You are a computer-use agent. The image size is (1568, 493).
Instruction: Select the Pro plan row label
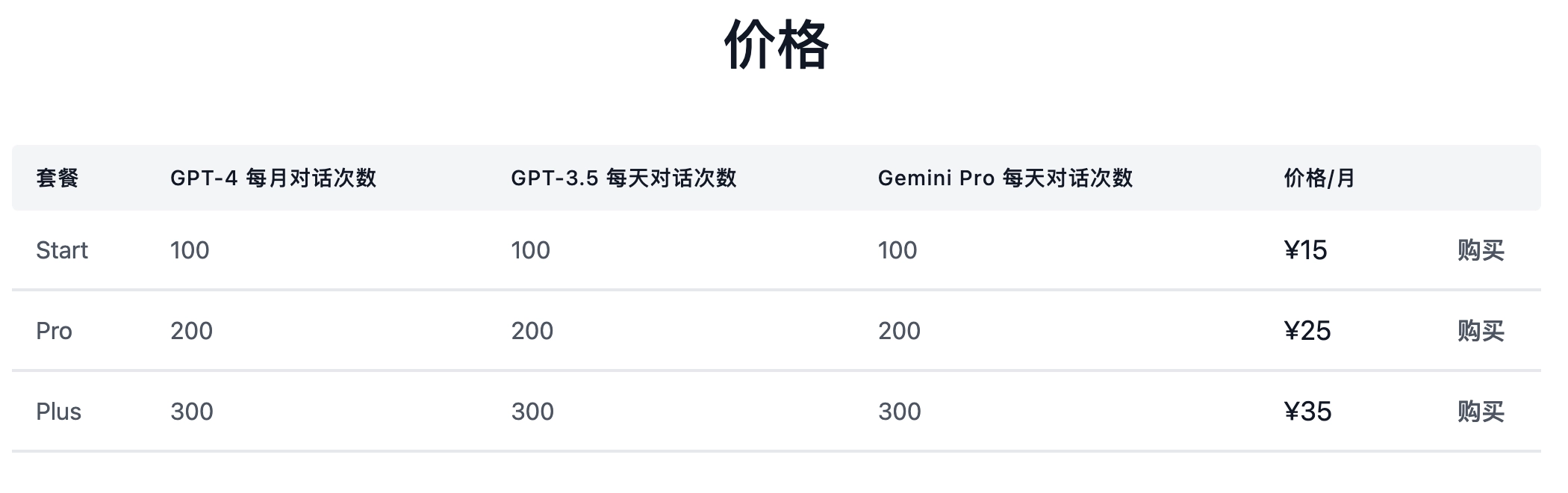point(55,330)
